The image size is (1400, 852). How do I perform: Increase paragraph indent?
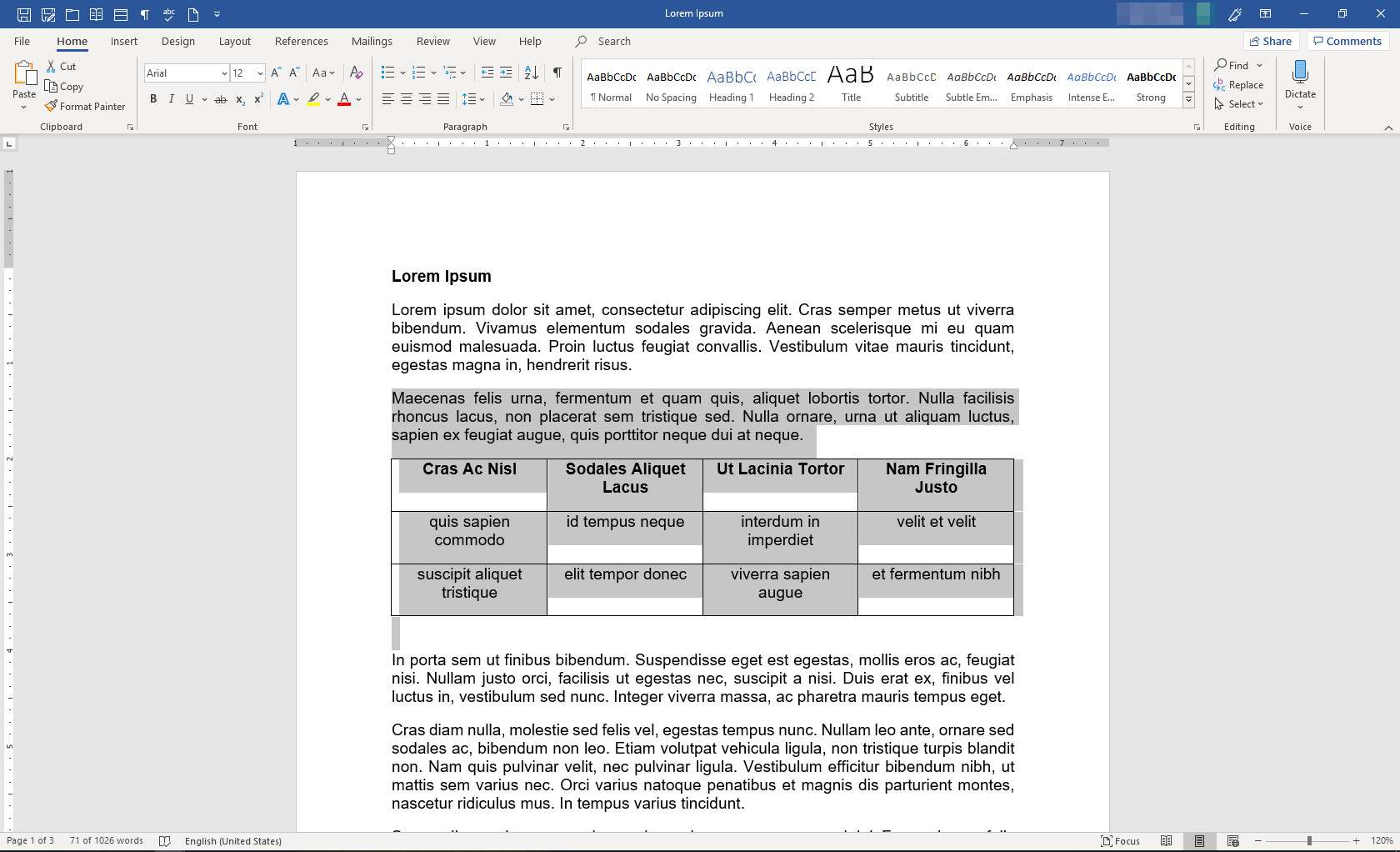point(506,73)
